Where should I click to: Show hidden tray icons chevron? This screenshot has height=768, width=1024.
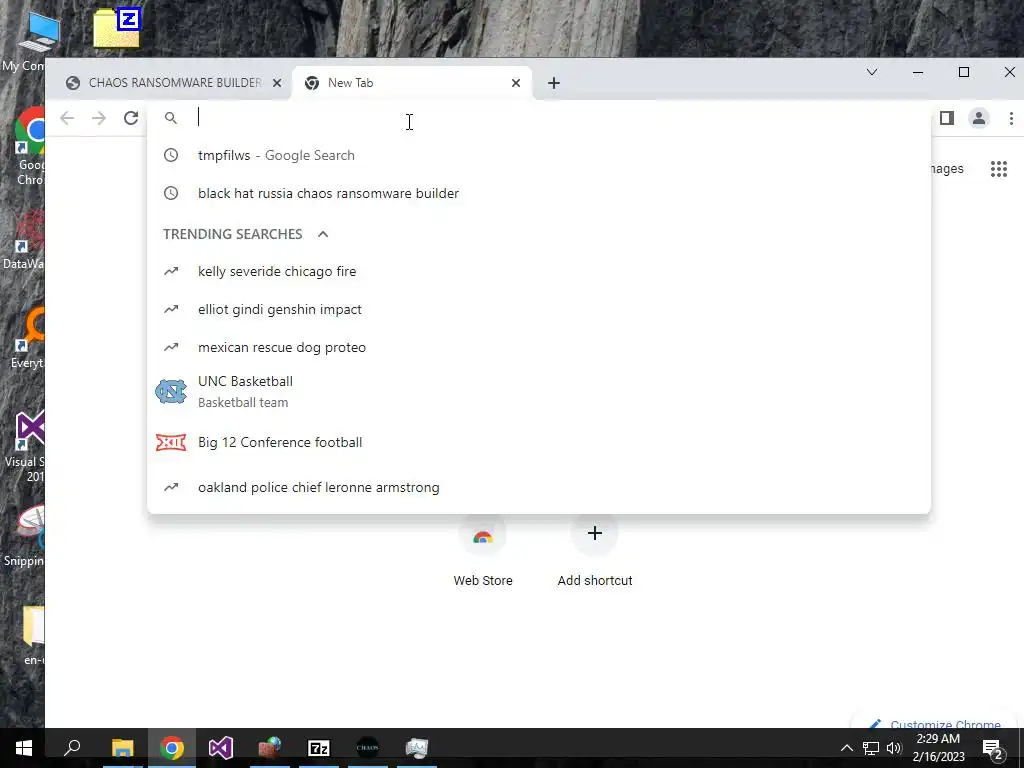pos(846,748)
